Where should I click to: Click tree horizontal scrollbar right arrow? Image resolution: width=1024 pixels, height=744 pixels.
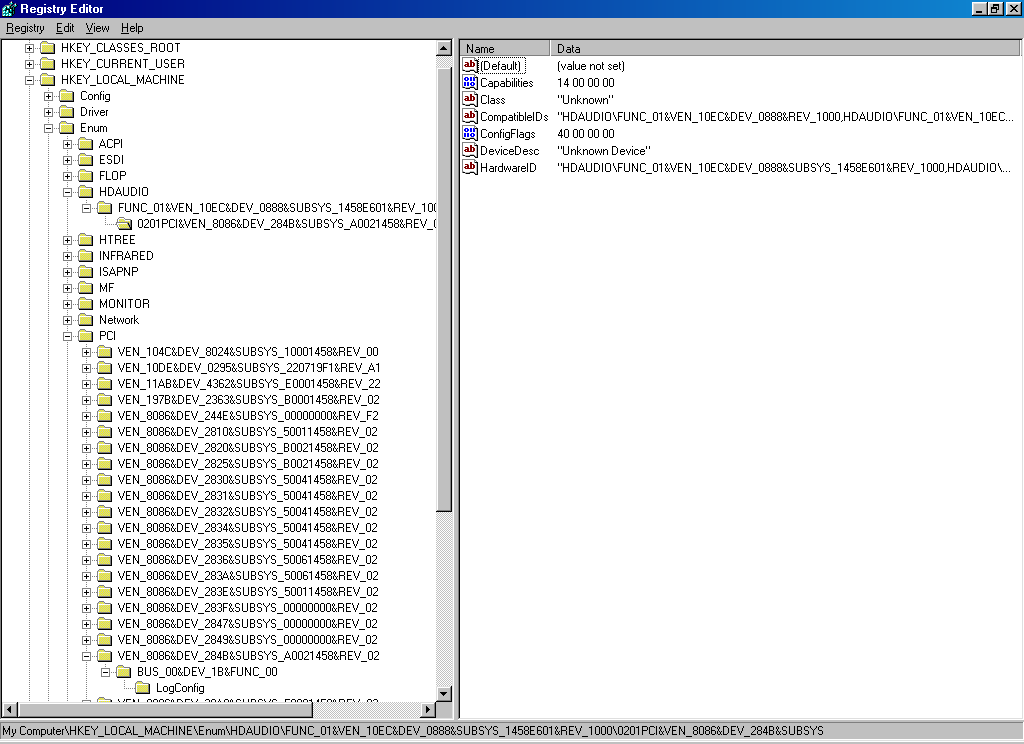coord(428,709)
